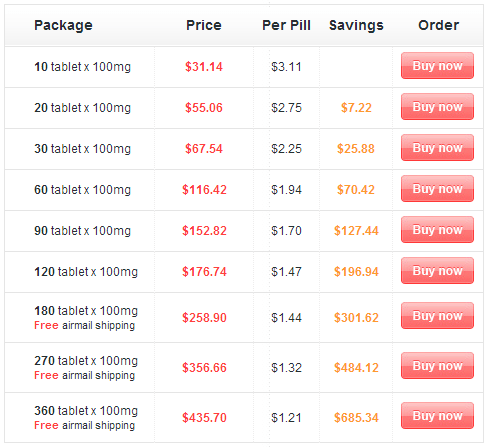The height and width of the screenshot is (447, 488).
Task: Click Buy now for 180 tablet package
Action: [437, 316]
